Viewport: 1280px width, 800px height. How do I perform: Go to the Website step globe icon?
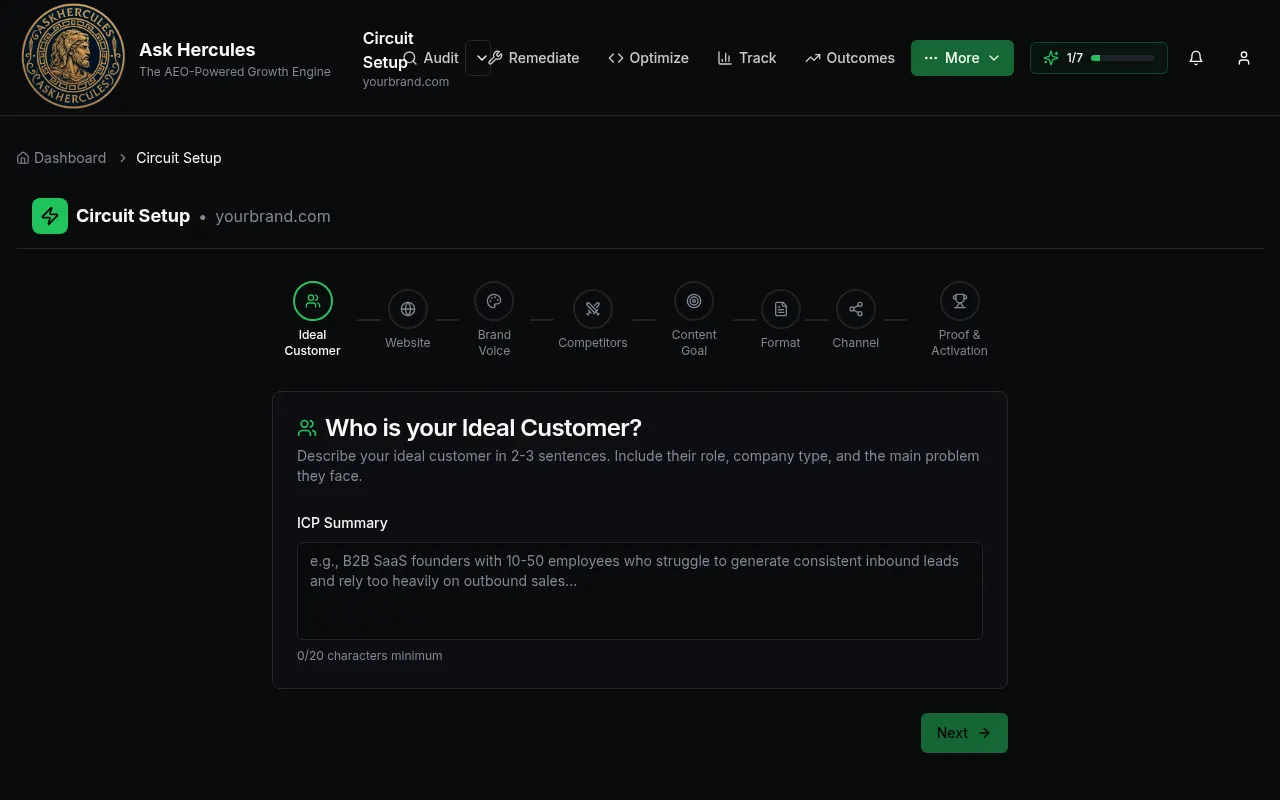[408, 309]
